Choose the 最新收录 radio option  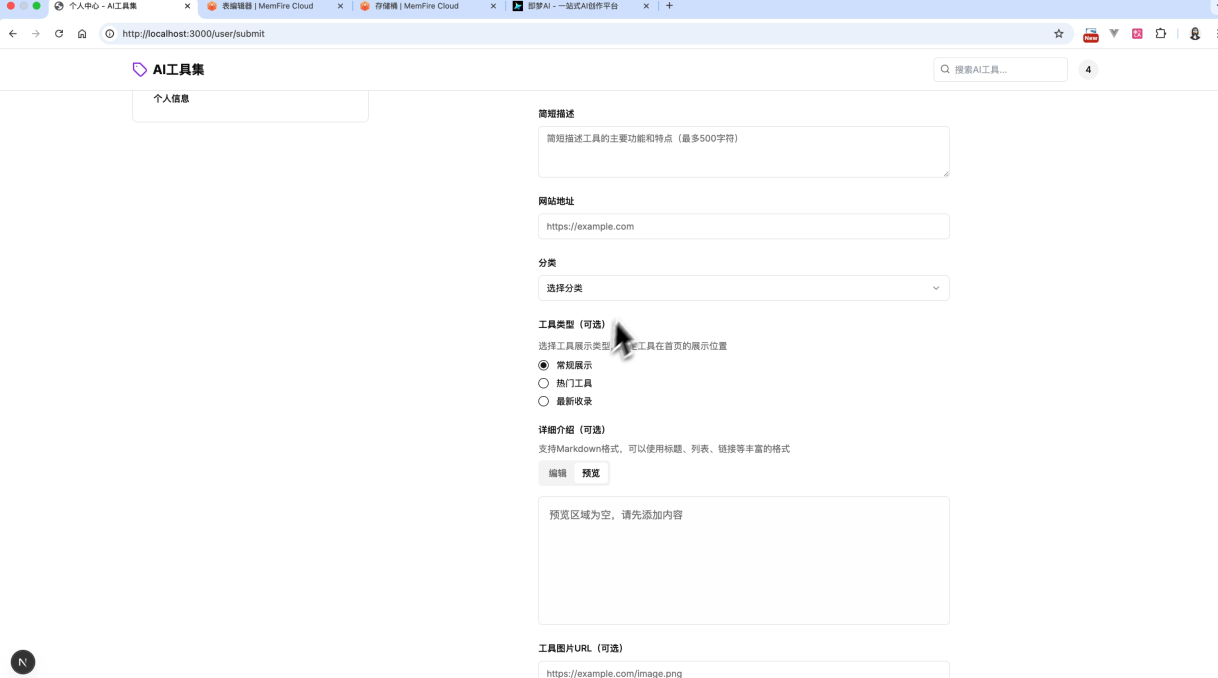544,401
